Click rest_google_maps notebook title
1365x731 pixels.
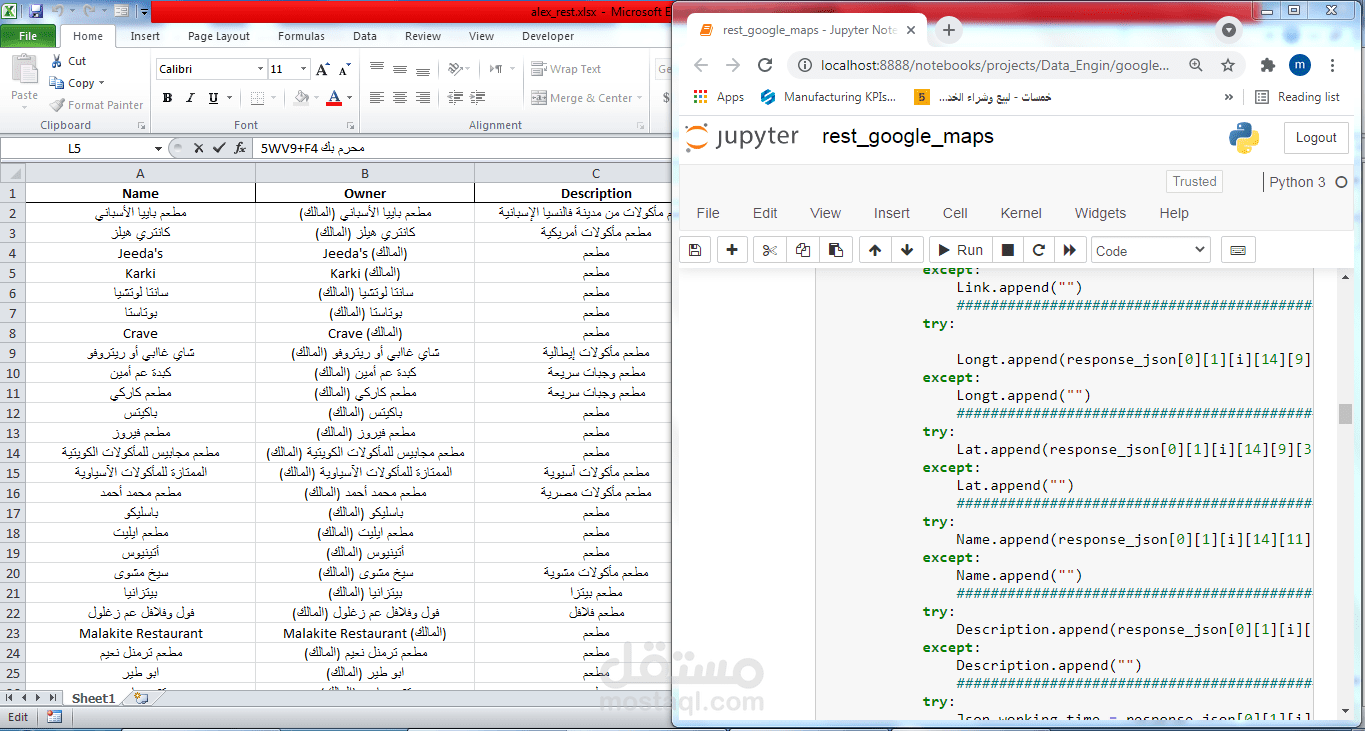click(908, 137)
